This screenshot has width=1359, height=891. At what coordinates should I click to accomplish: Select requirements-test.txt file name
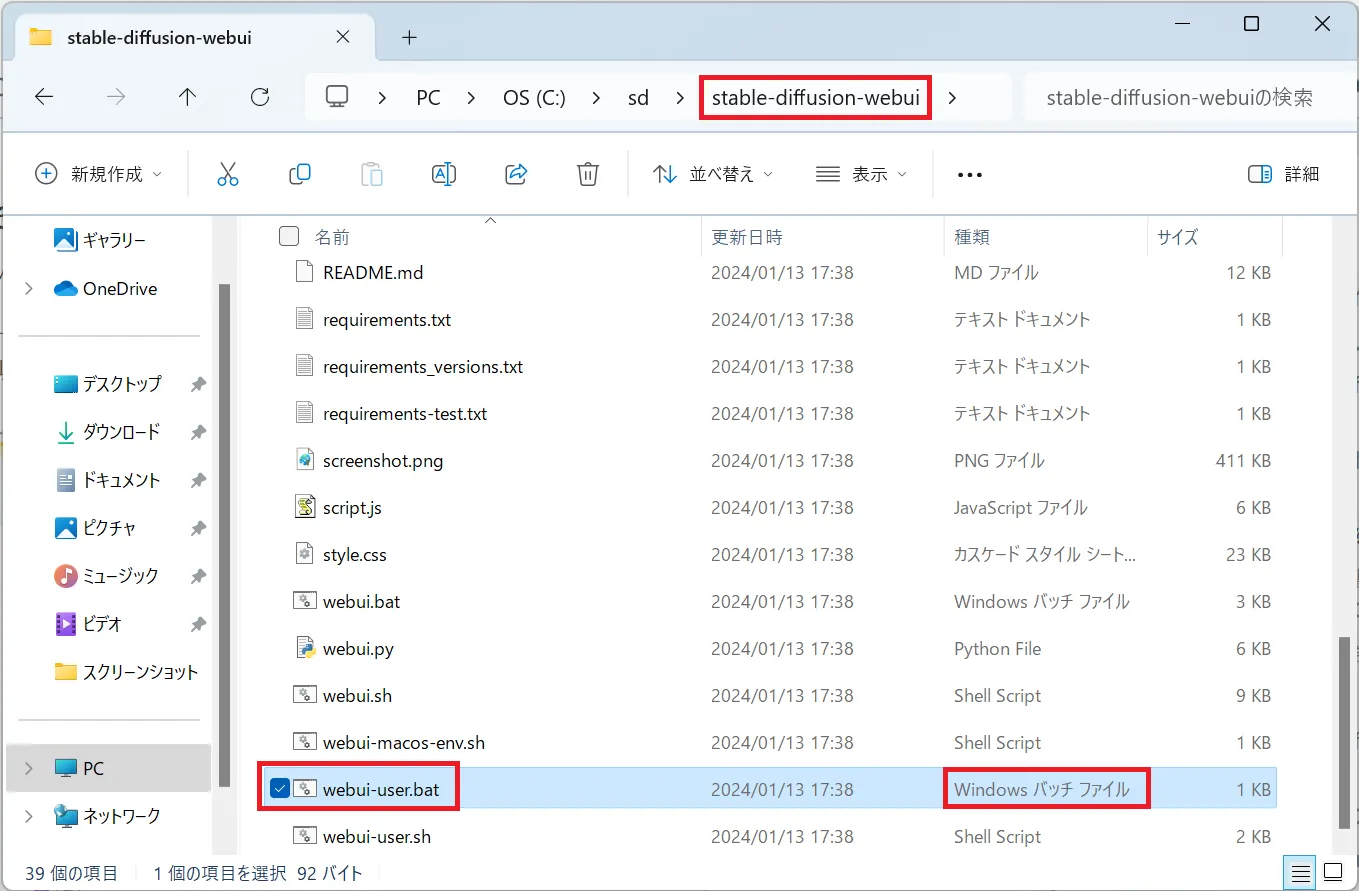click(405, 414)
